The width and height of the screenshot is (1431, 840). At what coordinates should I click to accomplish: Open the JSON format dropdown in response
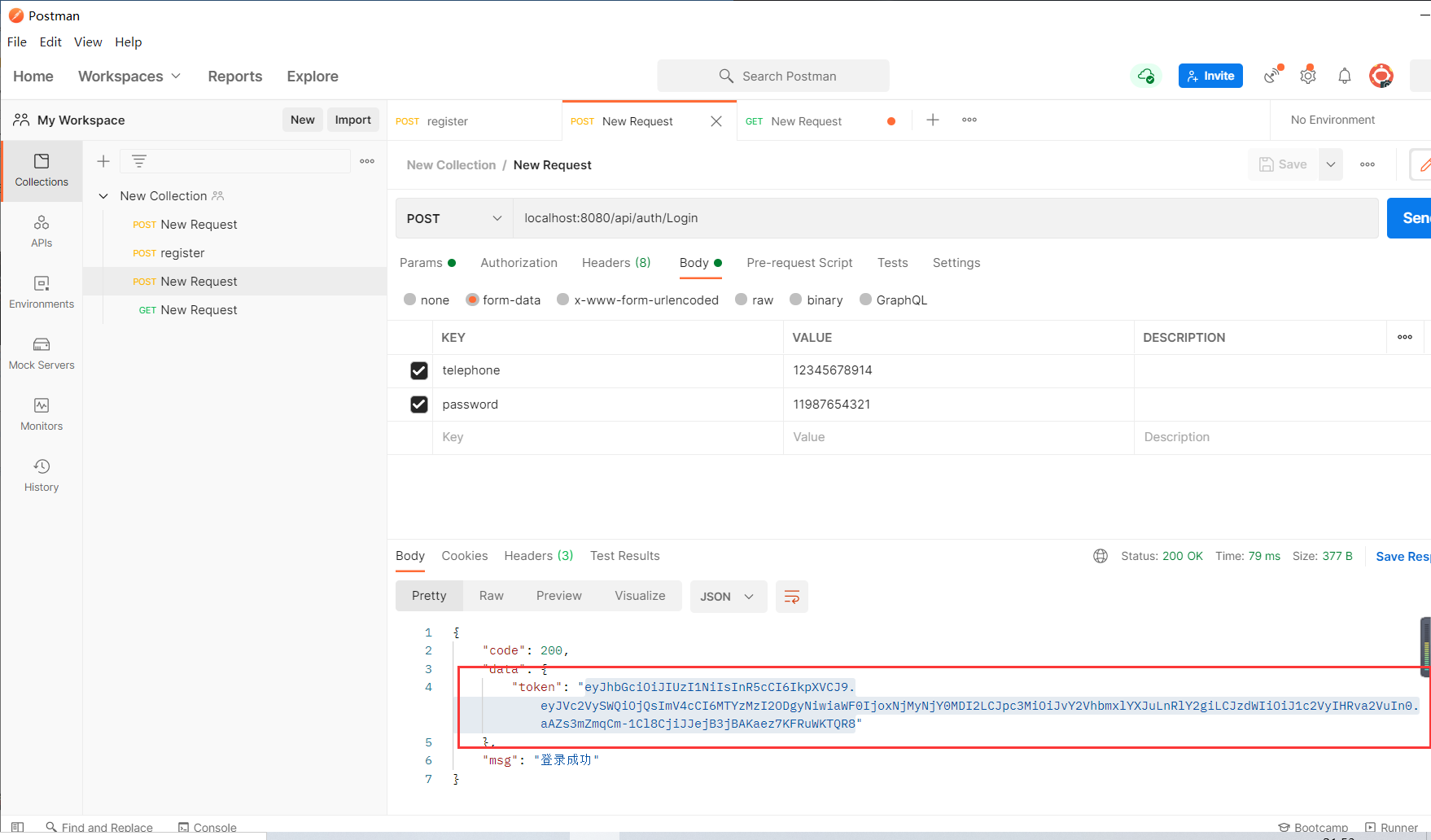(x=727, y=596)
